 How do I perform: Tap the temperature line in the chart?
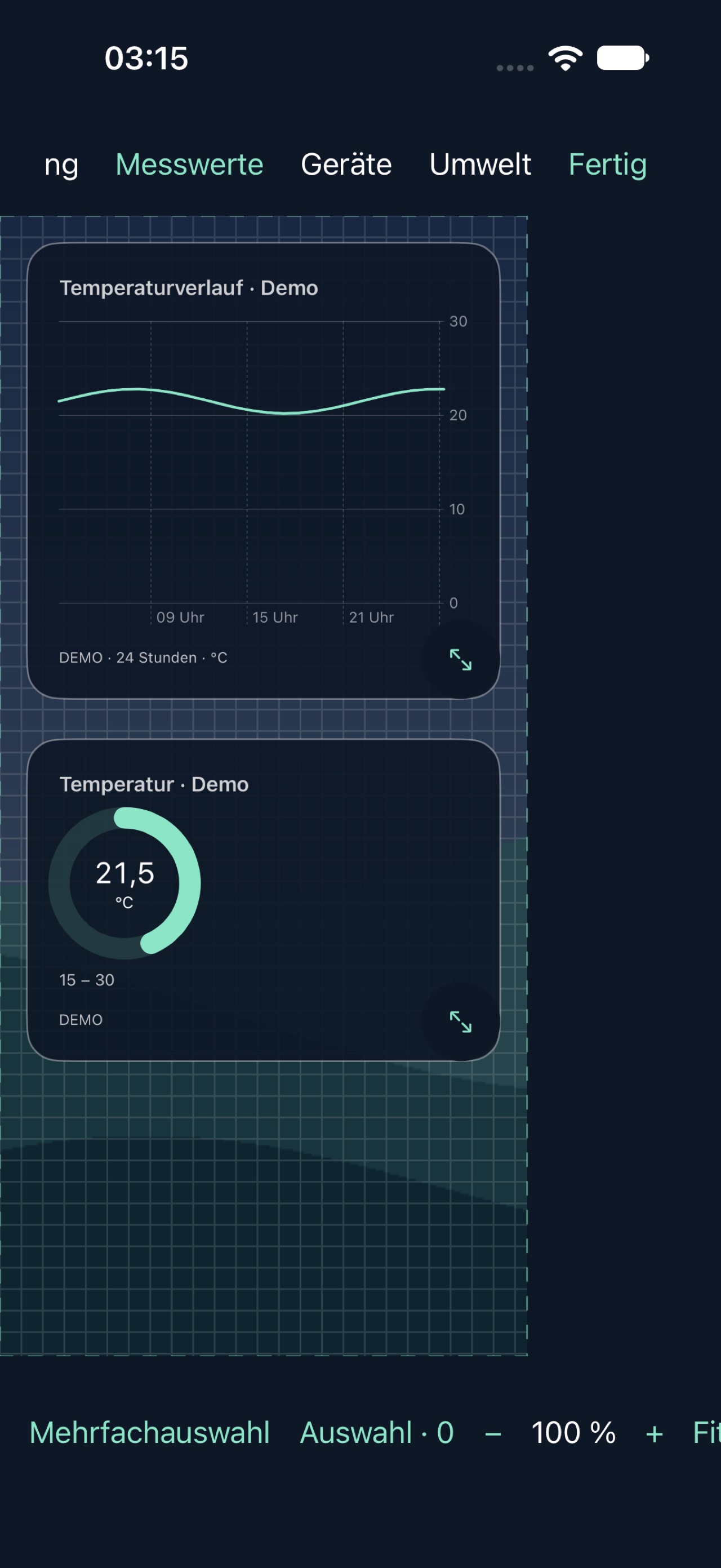[x=251, y=401]
